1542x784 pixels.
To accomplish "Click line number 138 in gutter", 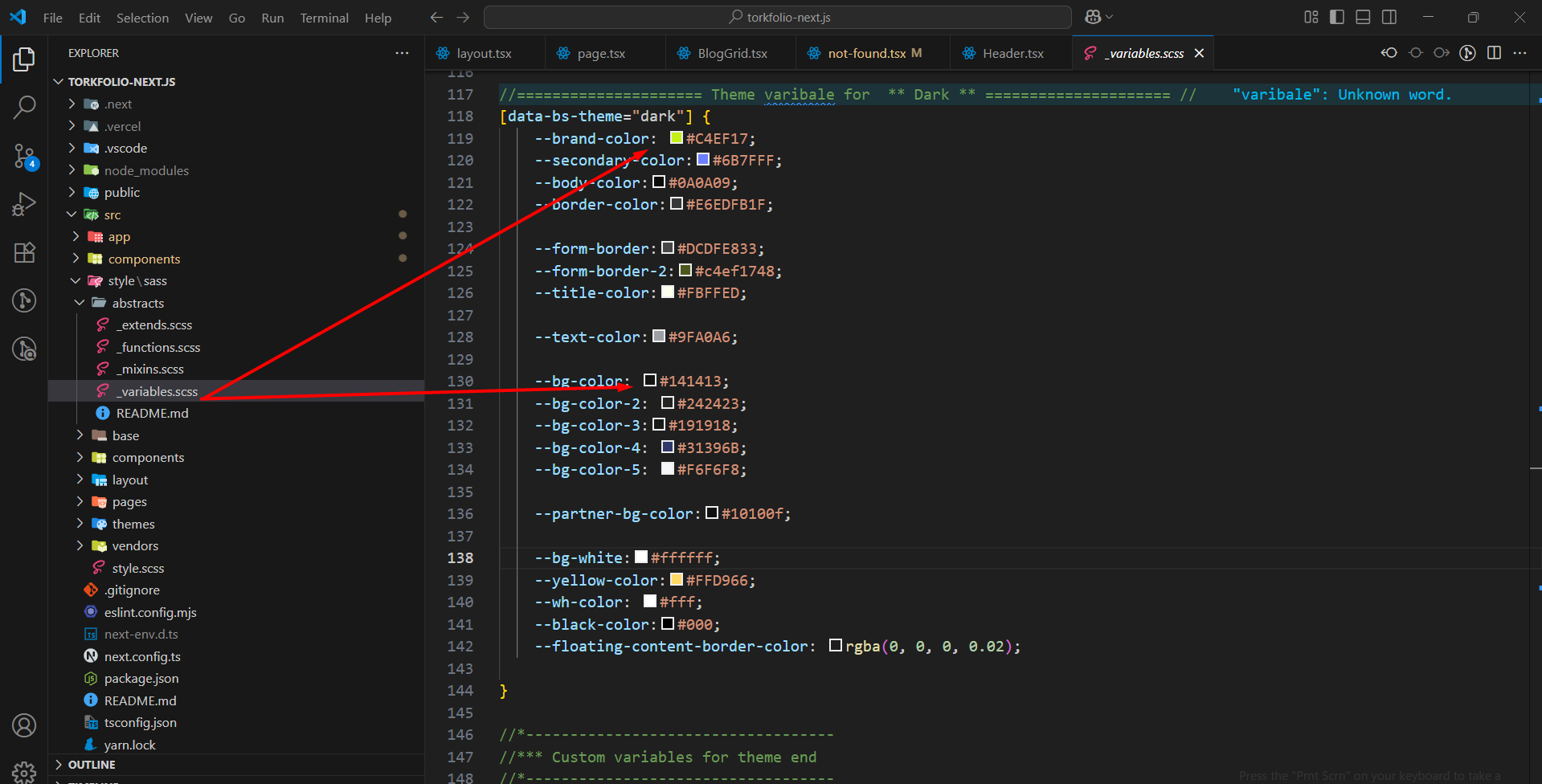I will click(460, 557).
